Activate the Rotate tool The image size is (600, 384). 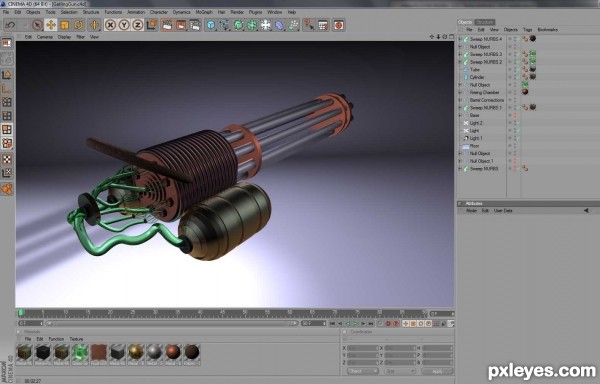78,25
